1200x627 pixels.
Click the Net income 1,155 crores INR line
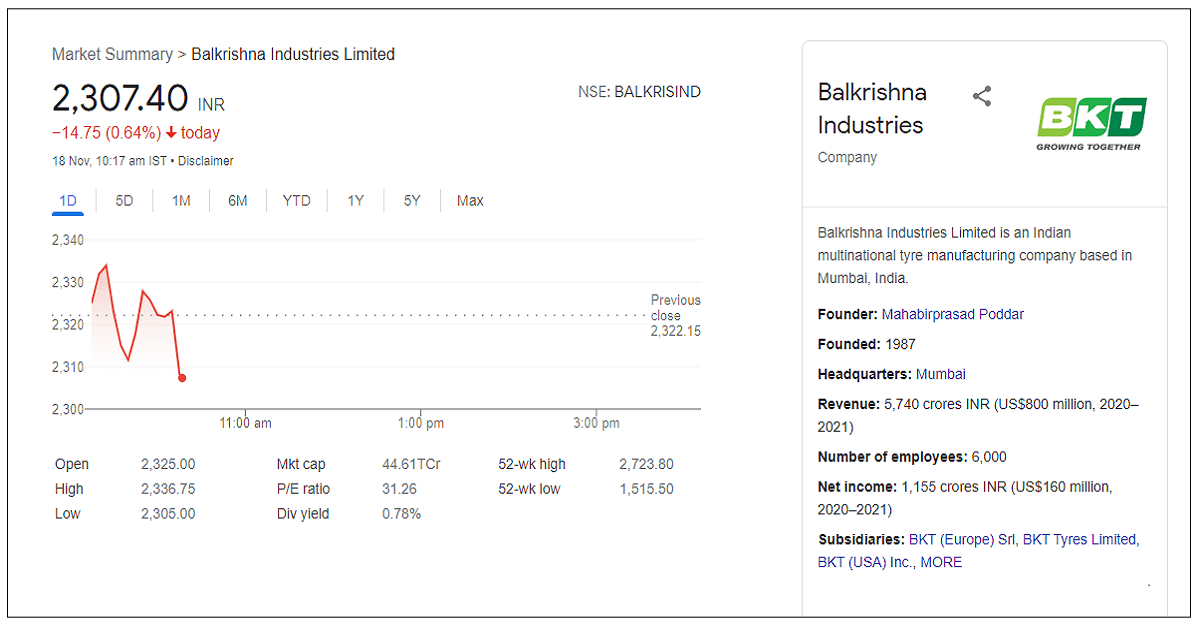click(x=965, y=498)
